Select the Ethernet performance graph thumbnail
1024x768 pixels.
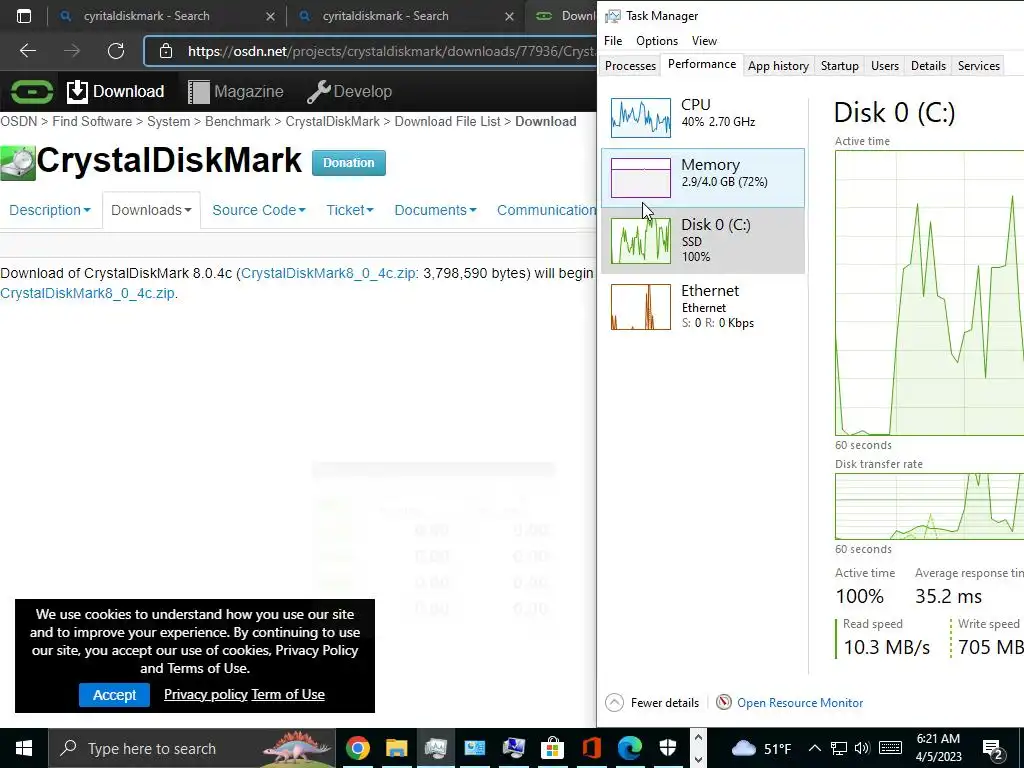tap(641, 307)
